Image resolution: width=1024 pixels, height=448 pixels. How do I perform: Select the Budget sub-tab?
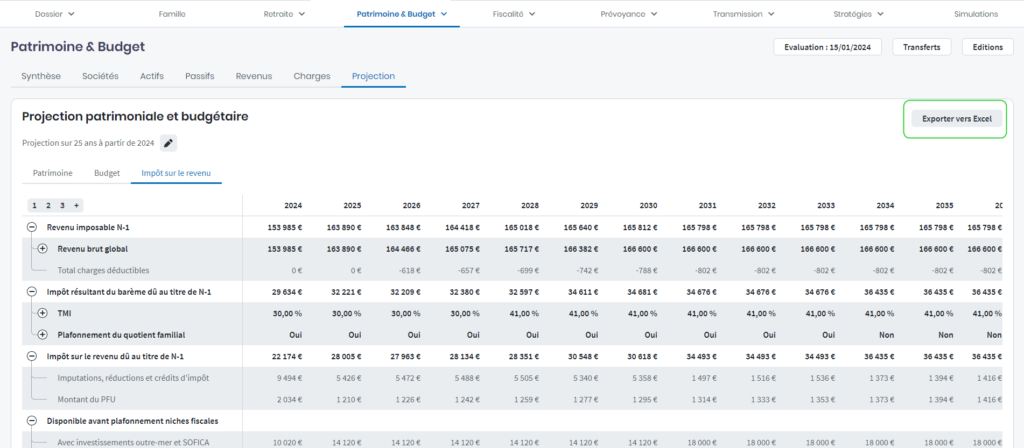[107, 173]
